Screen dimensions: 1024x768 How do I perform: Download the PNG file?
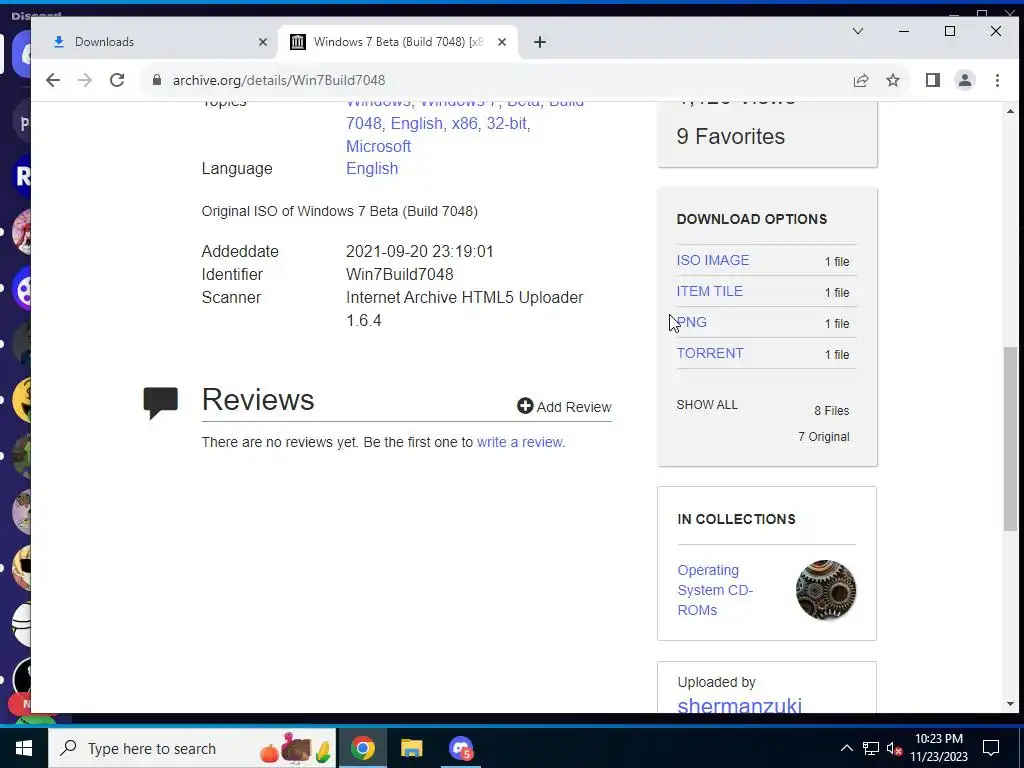click(x=692, y=322)
